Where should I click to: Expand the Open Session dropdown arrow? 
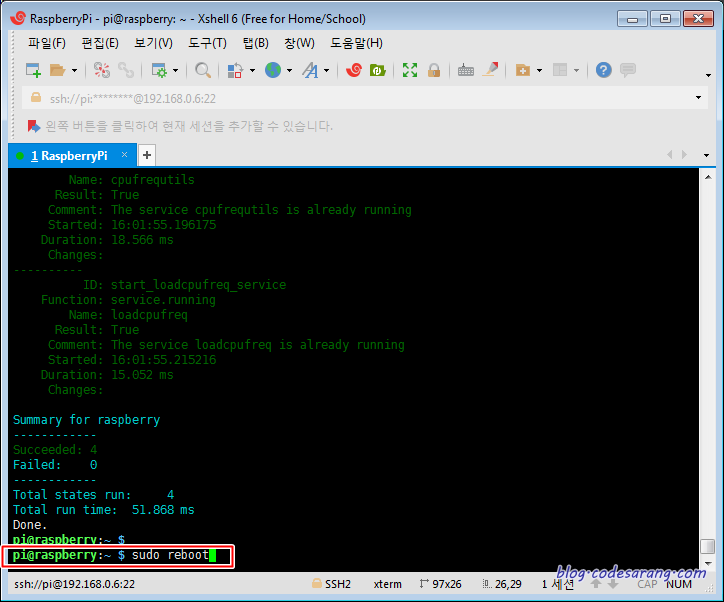[74, 71]
